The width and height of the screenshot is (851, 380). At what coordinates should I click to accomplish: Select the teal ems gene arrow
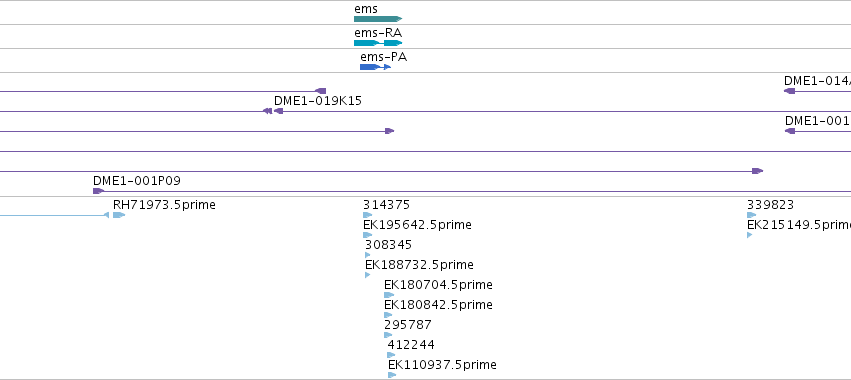tap(378, 19)
